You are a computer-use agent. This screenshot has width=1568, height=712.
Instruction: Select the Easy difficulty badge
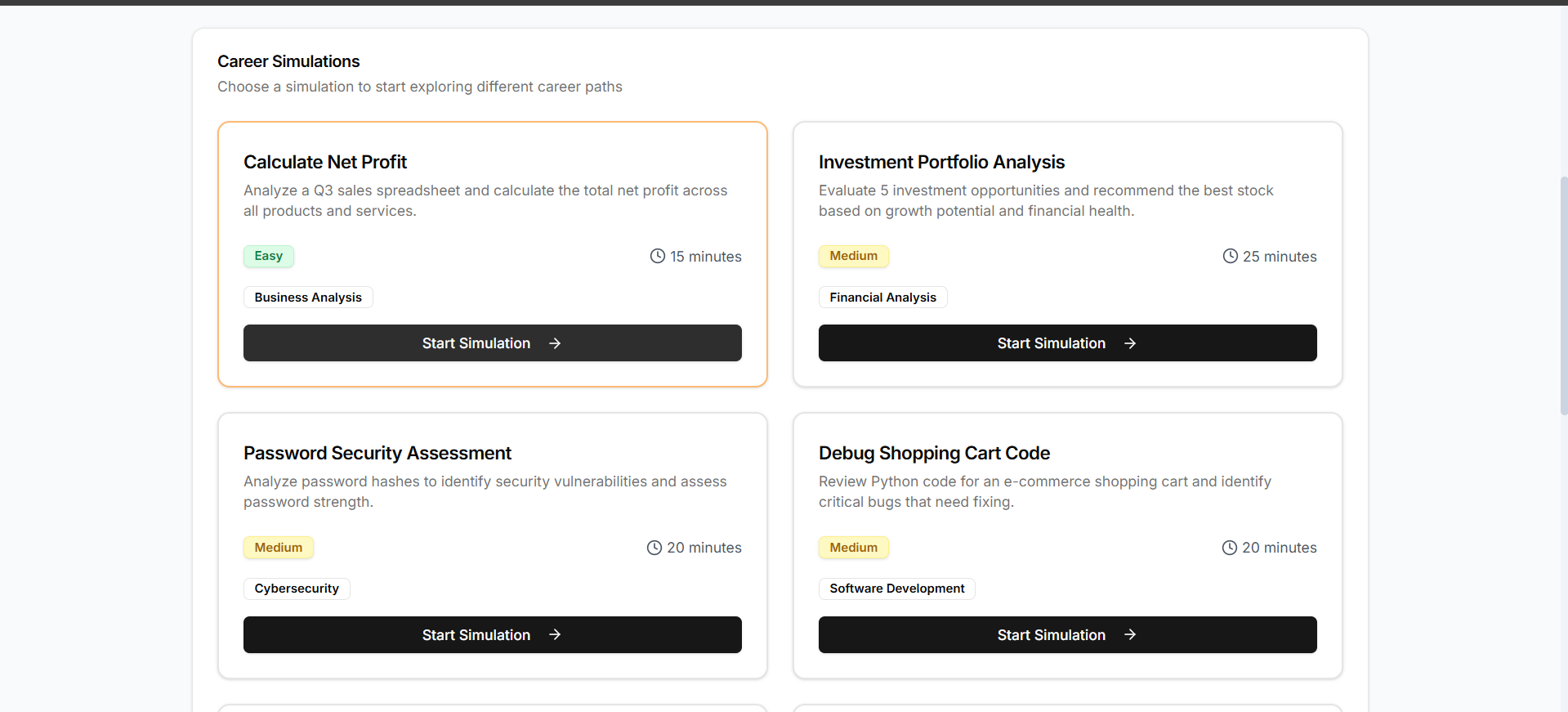click(x=269, y=256)
